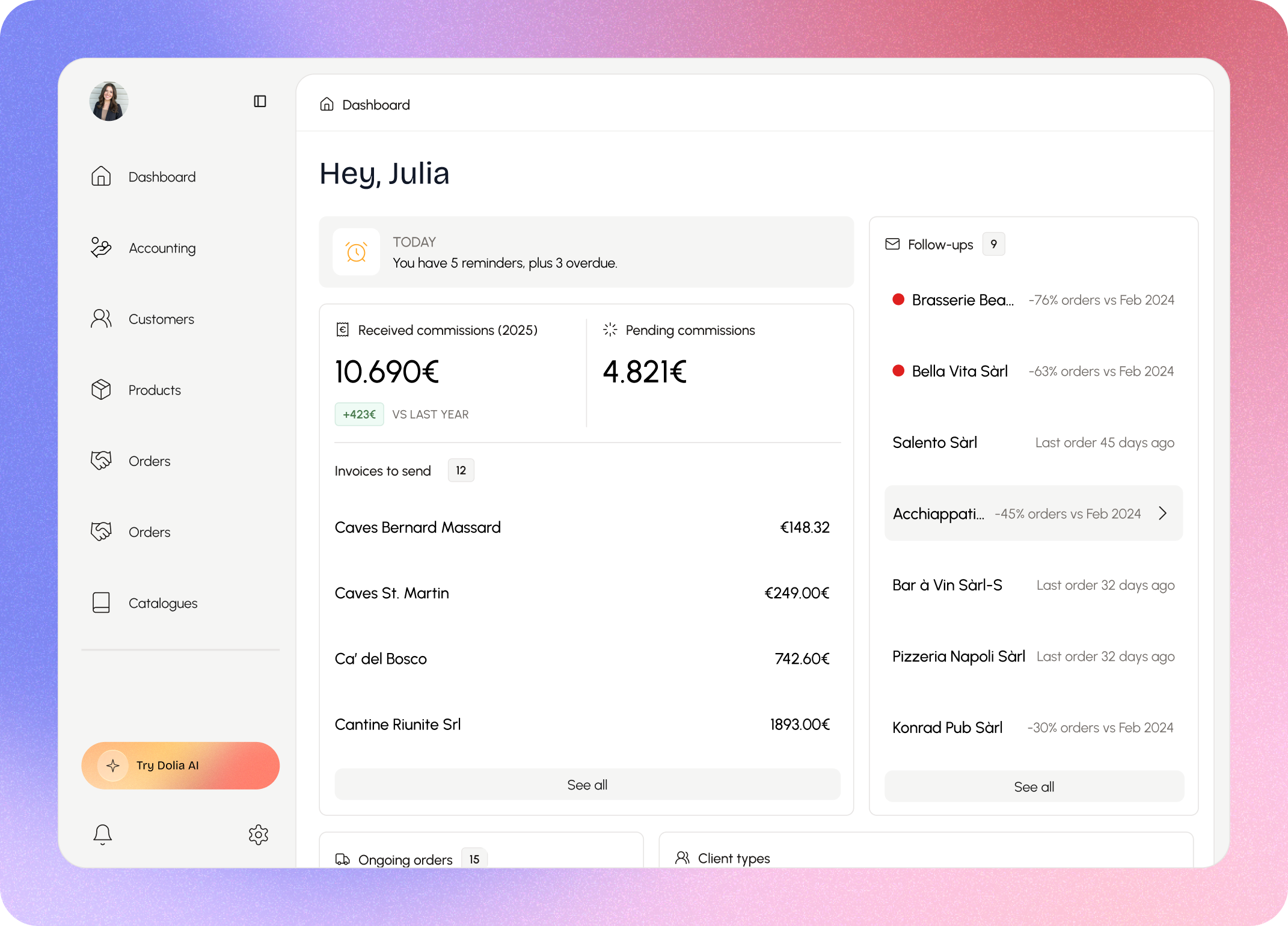Open settings gear icon
Screen dimensions: 1288x926
point(258,834)
